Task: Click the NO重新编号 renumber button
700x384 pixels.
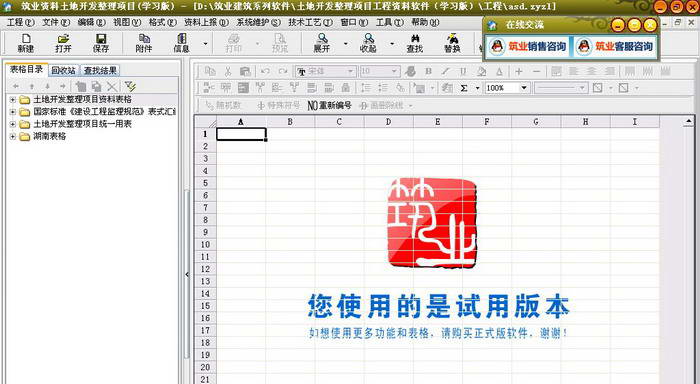Action: (329, 105)
